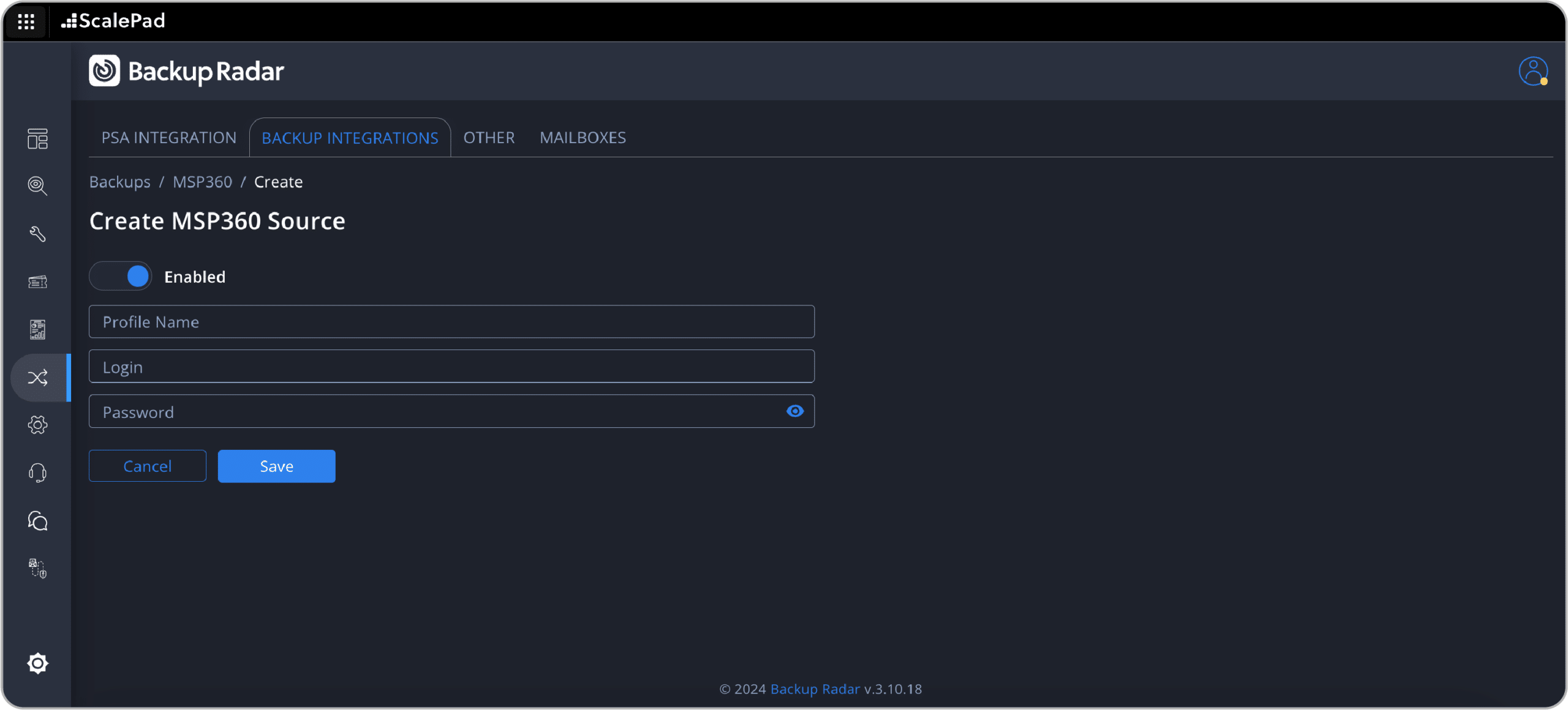
Task: Open the data transfer lock sidebar icon
Action: pyautogui.click(x=37, y=569)
